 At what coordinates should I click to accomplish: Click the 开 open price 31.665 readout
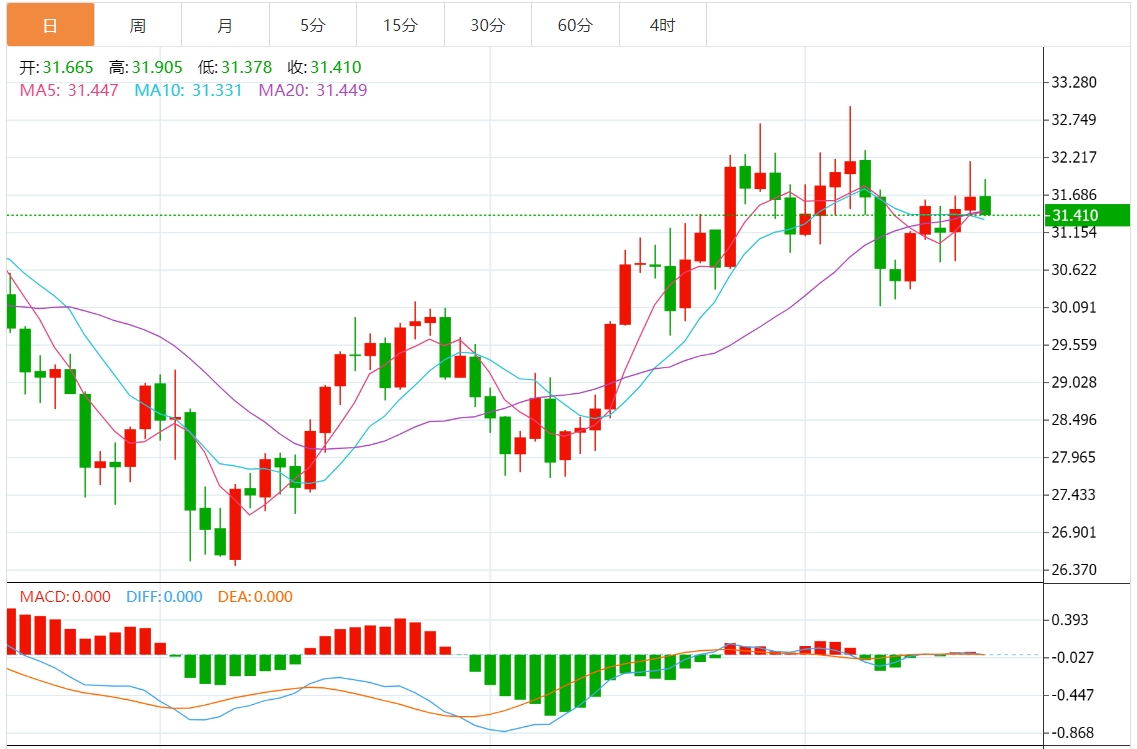[57, 67]
